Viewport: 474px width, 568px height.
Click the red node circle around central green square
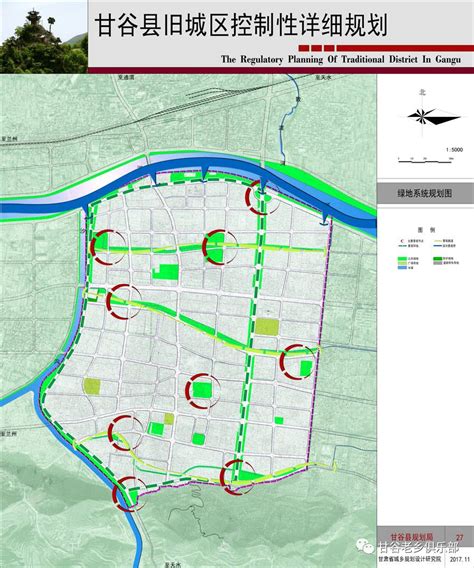pos(203,390)
